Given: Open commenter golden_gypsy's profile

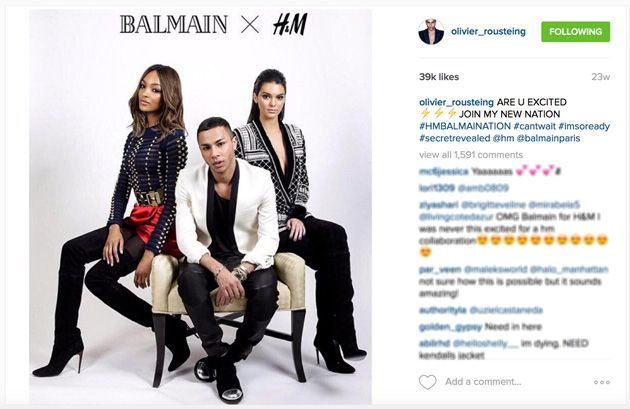Looking at the screenshot, I should 450,327.
